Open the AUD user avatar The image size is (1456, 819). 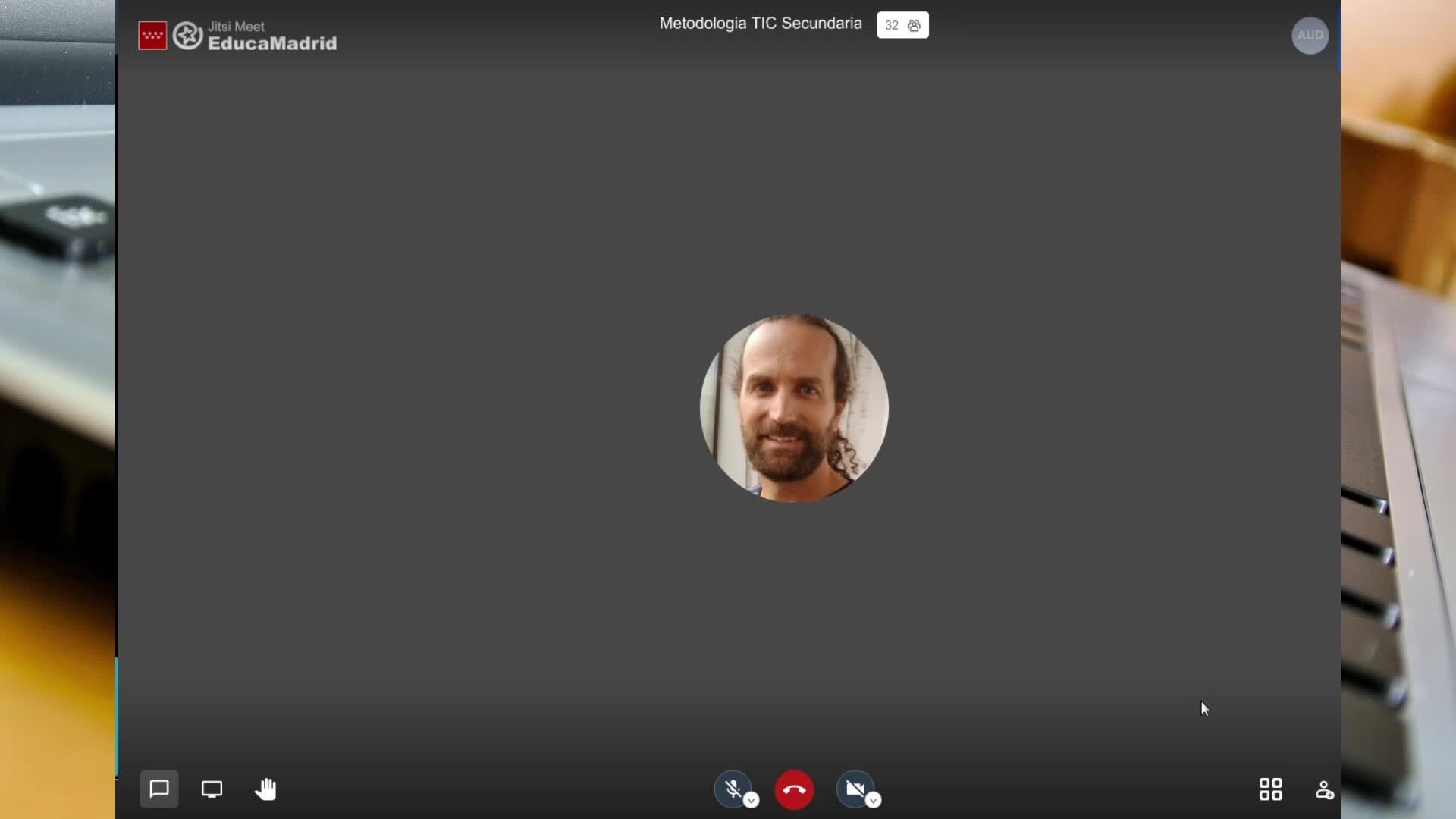(x=1310, y=36)
